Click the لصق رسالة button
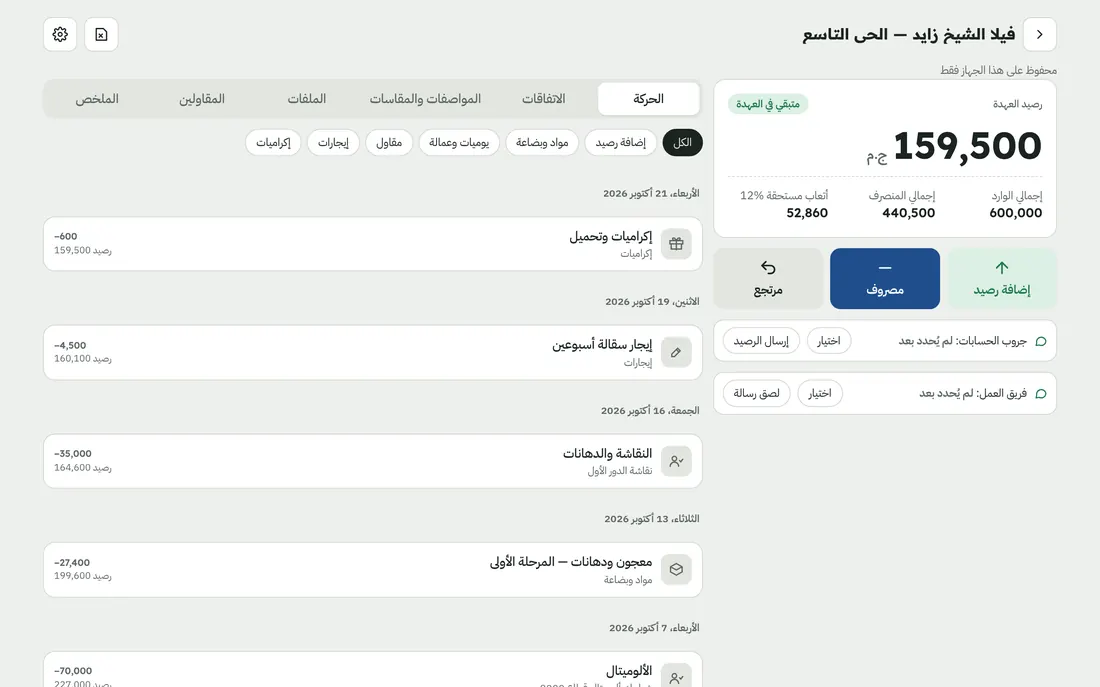 (756, 394)
